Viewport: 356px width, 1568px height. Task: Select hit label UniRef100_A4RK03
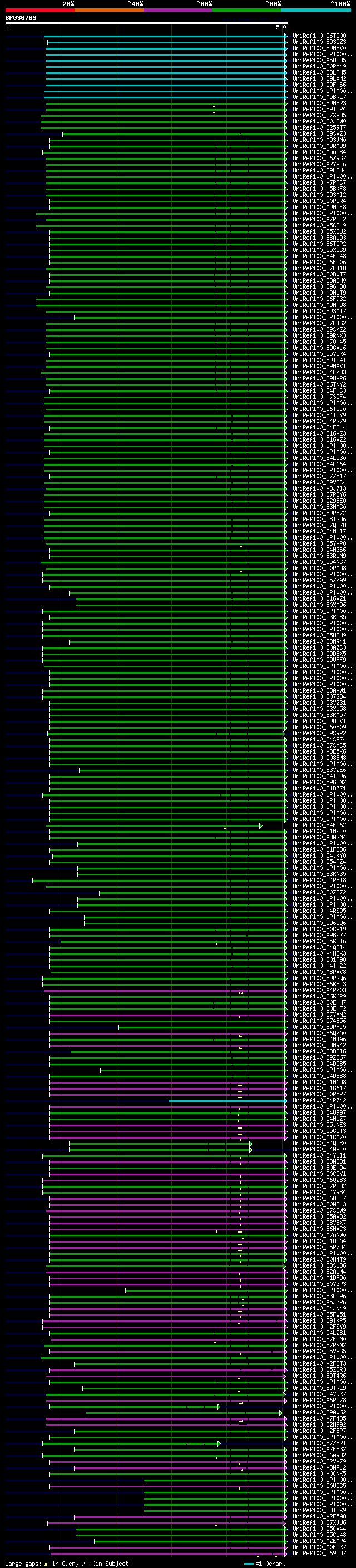click(319, 990)
